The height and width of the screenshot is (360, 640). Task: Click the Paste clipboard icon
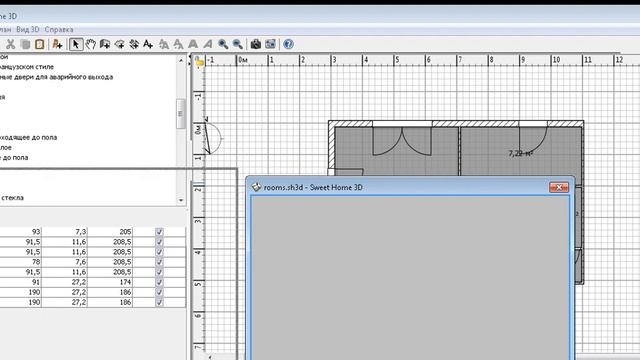pos(40,44)
